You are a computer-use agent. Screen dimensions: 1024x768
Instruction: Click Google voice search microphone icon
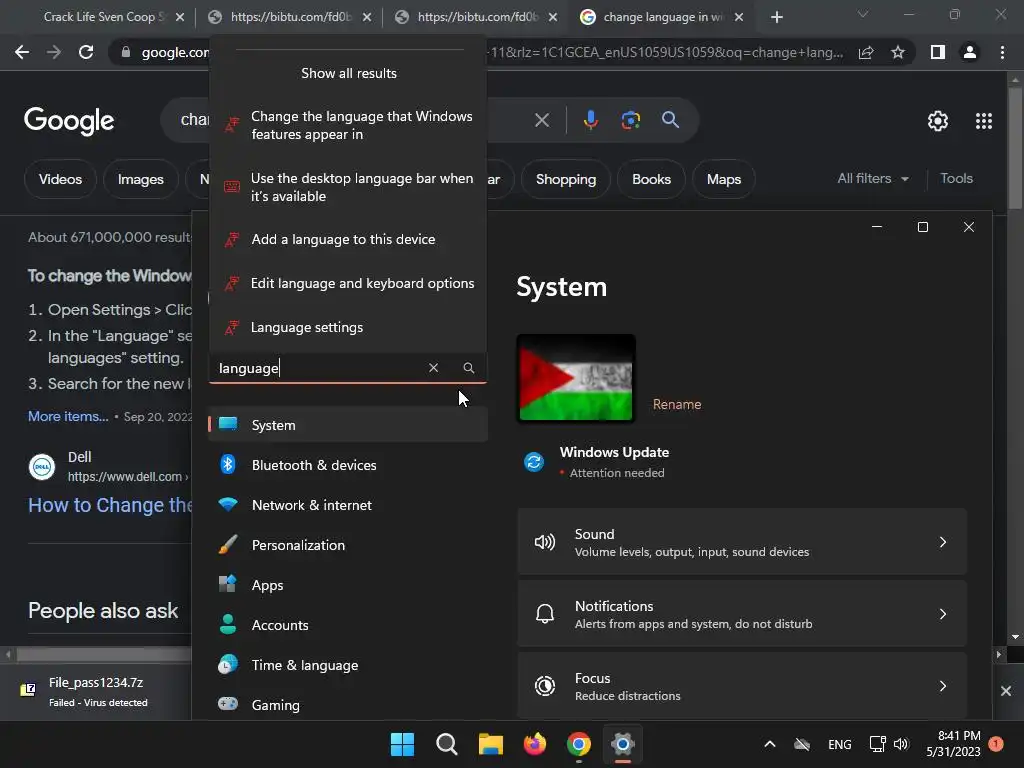(x=590, y=120)
